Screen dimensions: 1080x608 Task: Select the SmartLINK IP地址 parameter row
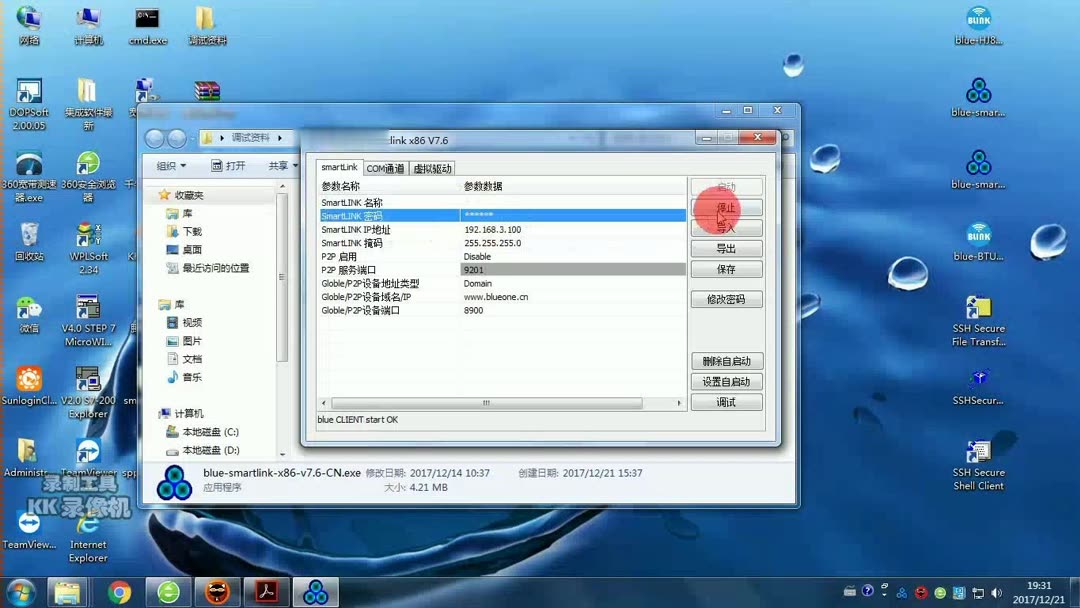pyautogui.click(x=400, y=229)
